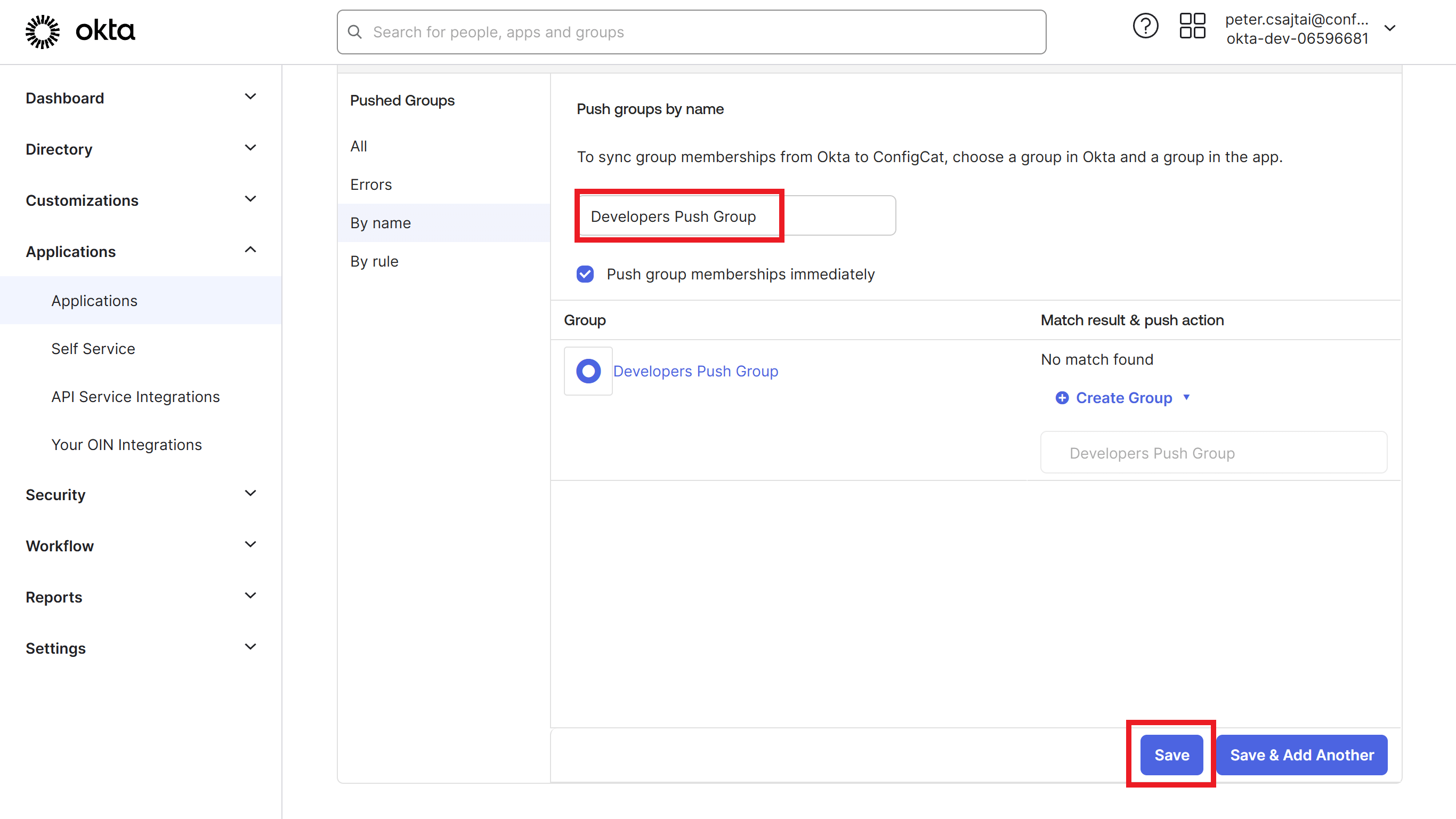Image resolution: width=1456 pixels, height=819 pixels.
Task: Click the Save & Add Another button
Action: click(1301, 754)
